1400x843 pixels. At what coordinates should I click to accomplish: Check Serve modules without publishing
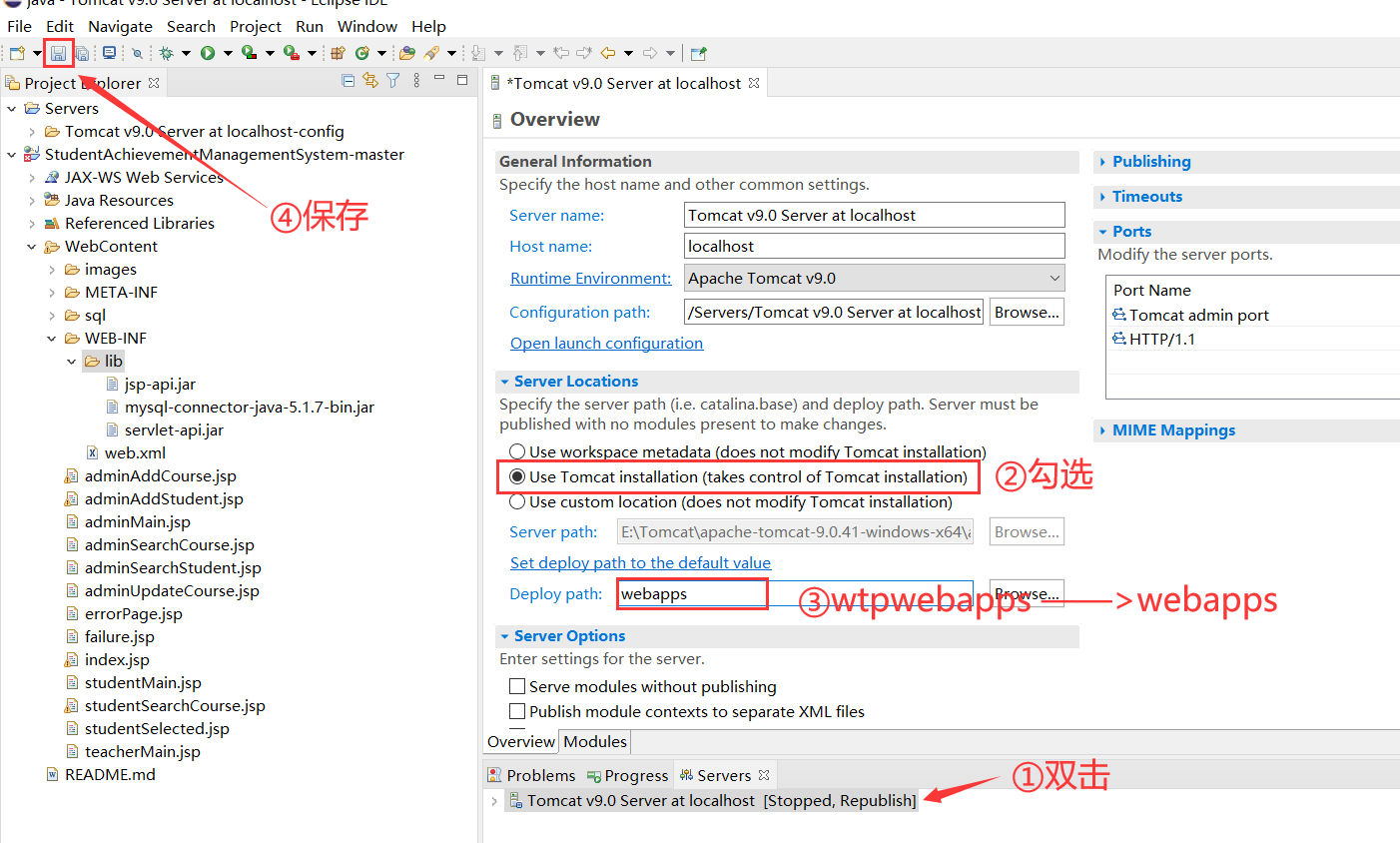click(x=517, y=686)
